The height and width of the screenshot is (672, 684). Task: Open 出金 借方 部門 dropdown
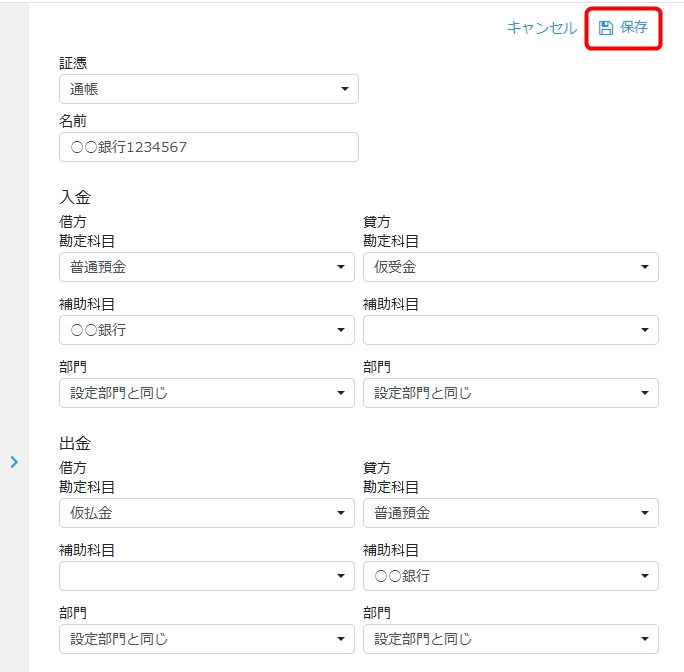pyautogui.click(x=207, y=639)
